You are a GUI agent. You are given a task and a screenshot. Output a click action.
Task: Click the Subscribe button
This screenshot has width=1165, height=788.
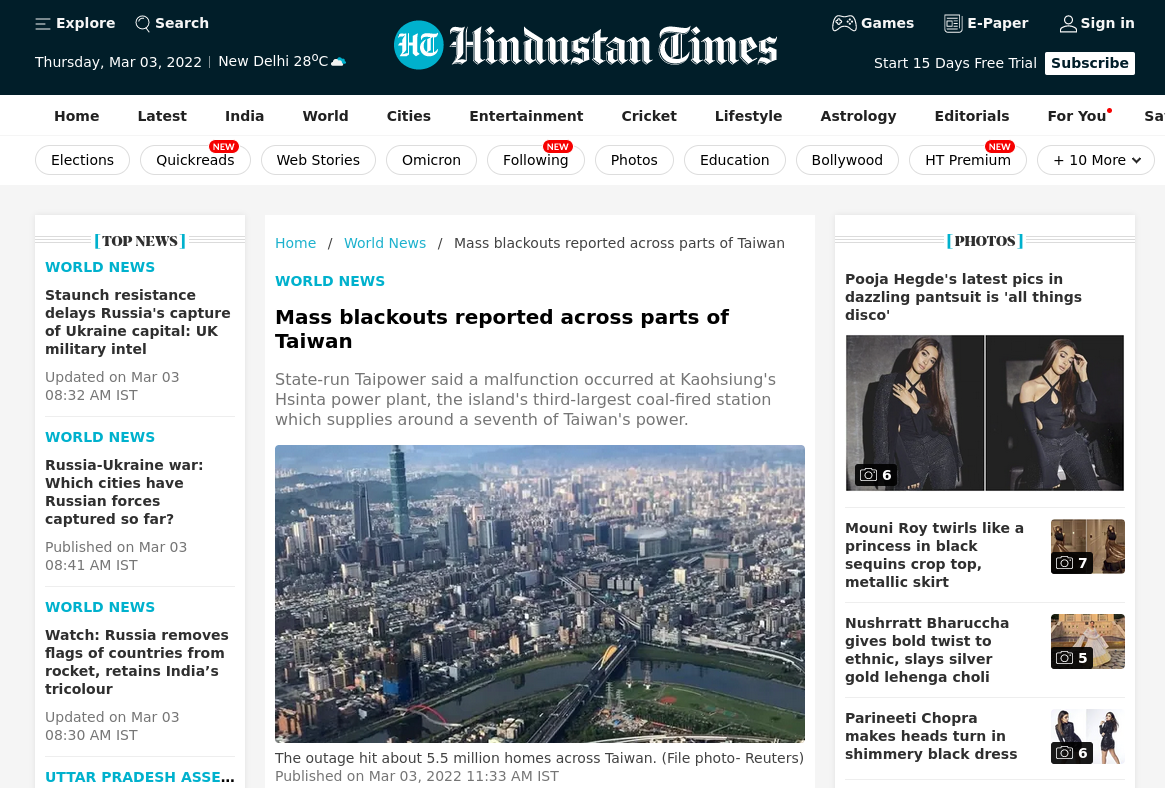tap(1089, 63)
